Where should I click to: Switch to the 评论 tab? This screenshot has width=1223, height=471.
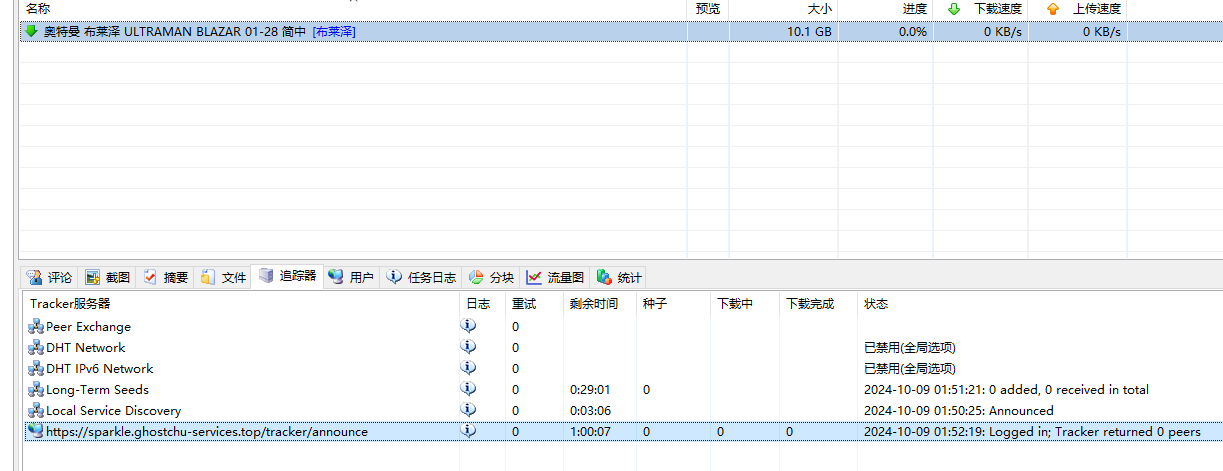click(x=49, y=277)
